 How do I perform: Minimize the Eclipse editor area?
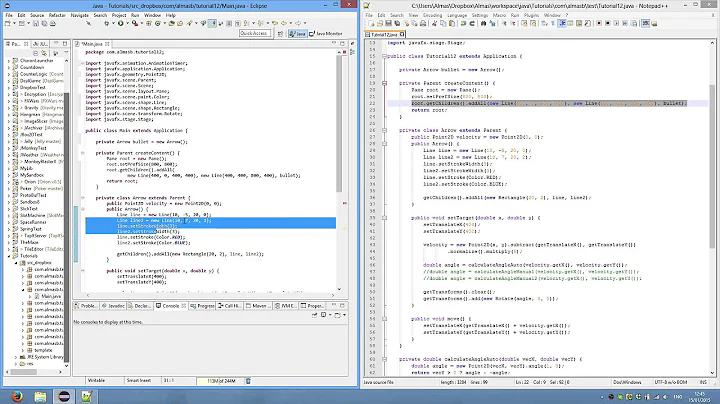click(334, 43)
